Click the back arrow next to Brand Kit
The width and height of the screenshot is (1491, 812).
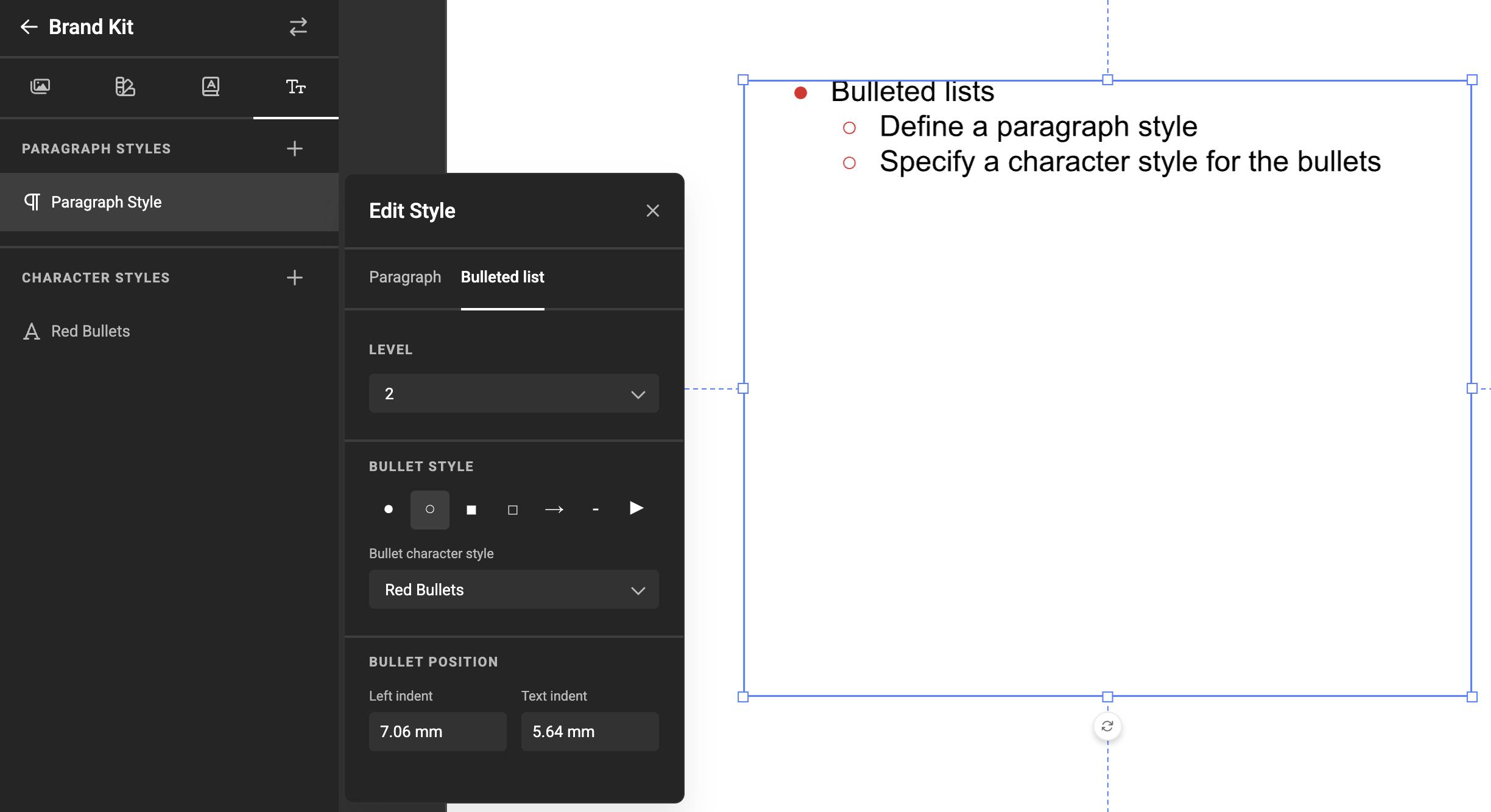pos(29,27)
